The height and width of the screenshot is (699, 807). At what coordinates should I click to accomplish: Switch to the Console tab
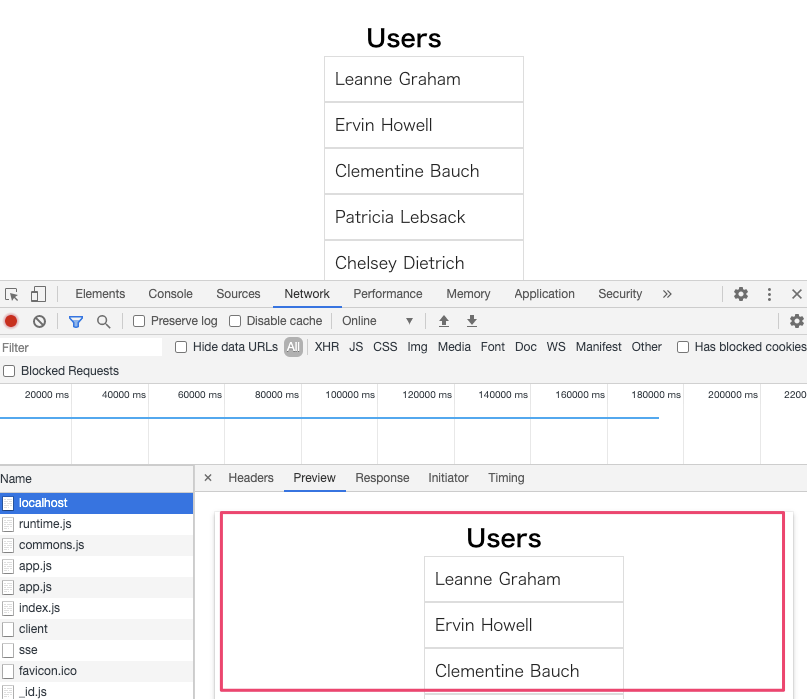click(170, 294)
